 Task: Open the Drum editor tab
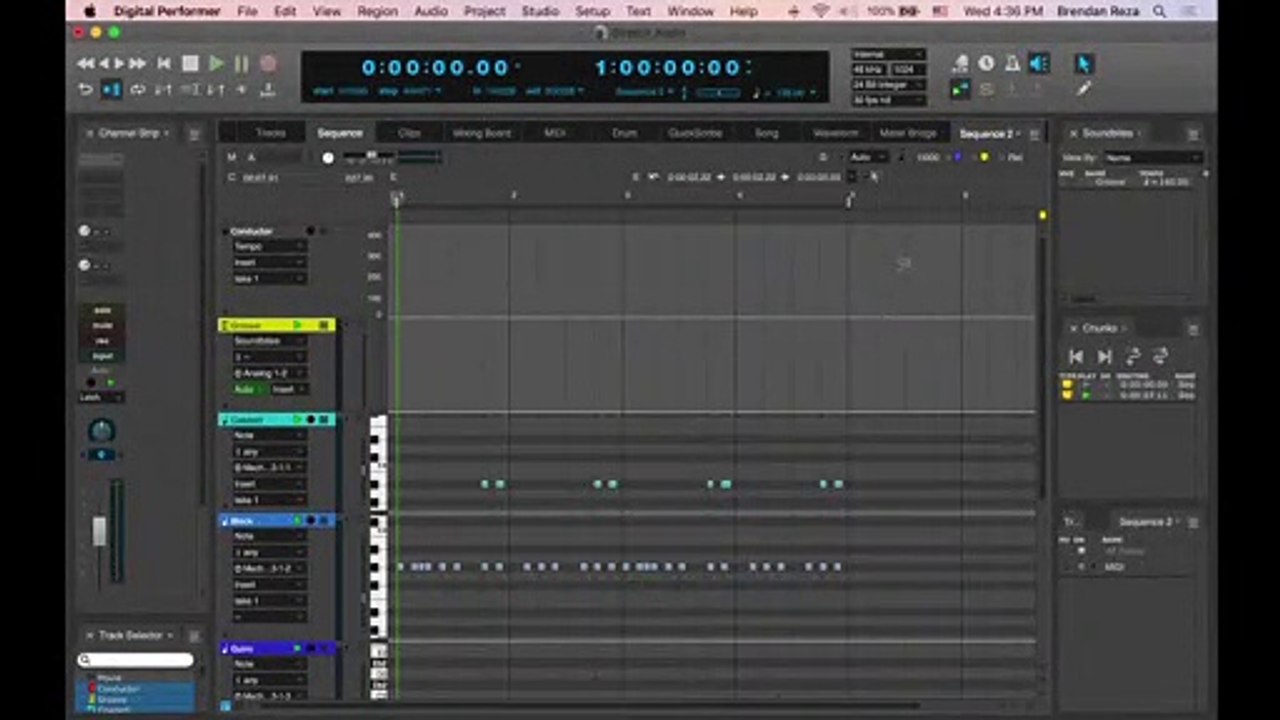click(624, 133)
